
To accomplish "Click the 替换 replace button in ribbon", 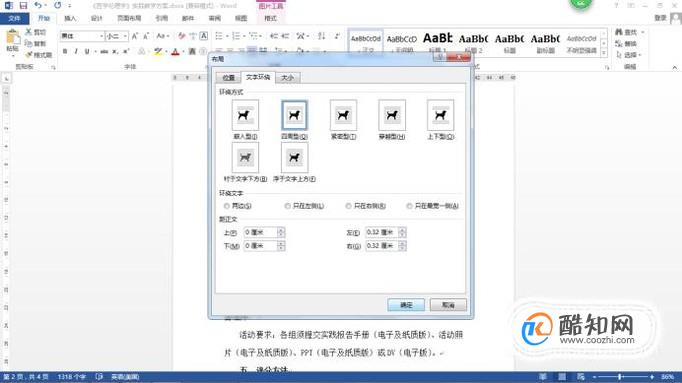I will (626, 43).
